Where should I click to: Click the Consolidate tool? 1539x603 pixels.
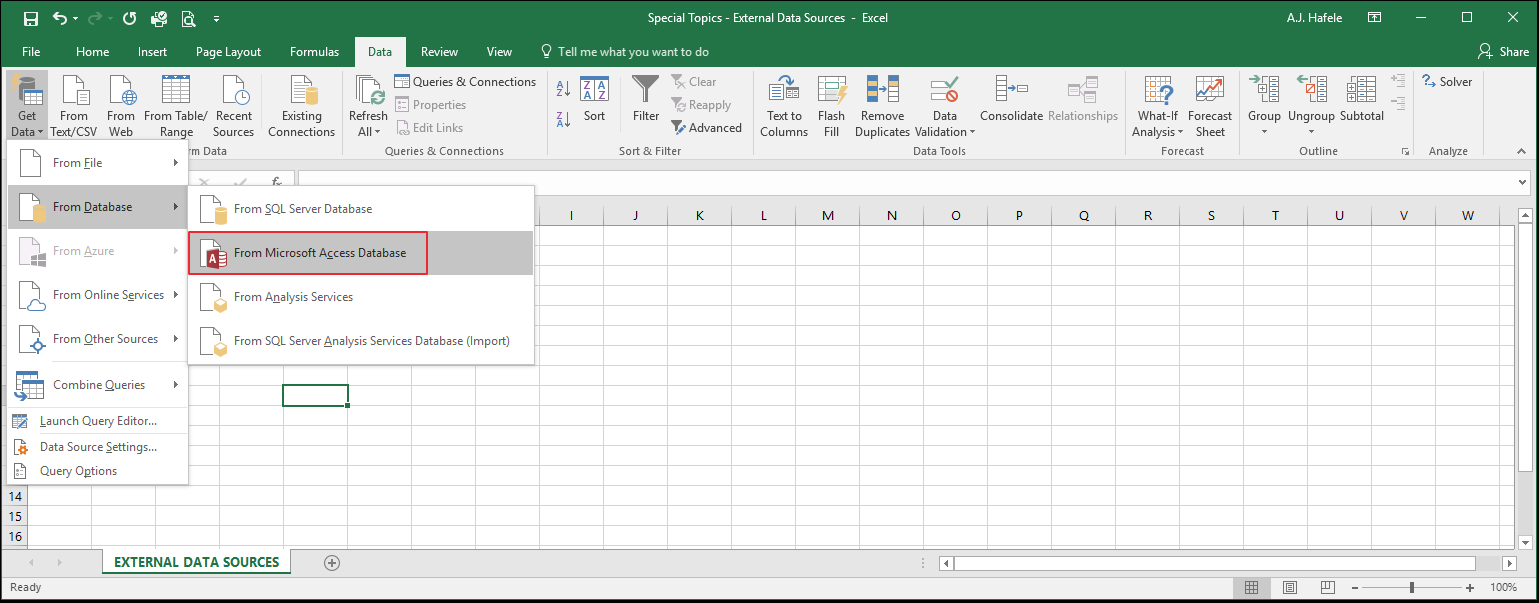1011,100
